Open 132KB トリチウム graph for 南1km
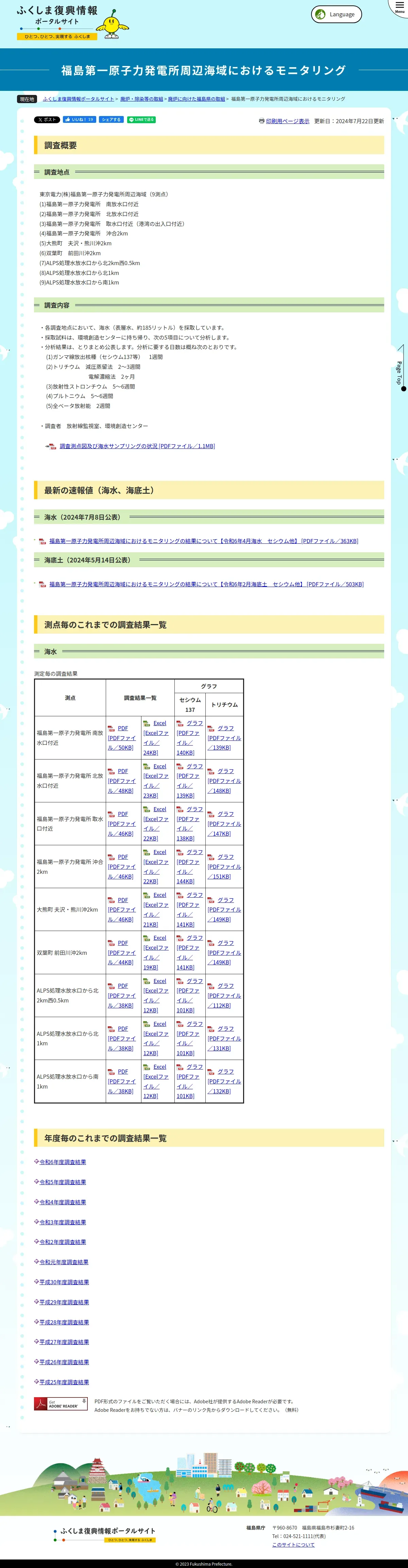Image resolution: width=408 pixels, height=1568 pixels. [224, 1082]
